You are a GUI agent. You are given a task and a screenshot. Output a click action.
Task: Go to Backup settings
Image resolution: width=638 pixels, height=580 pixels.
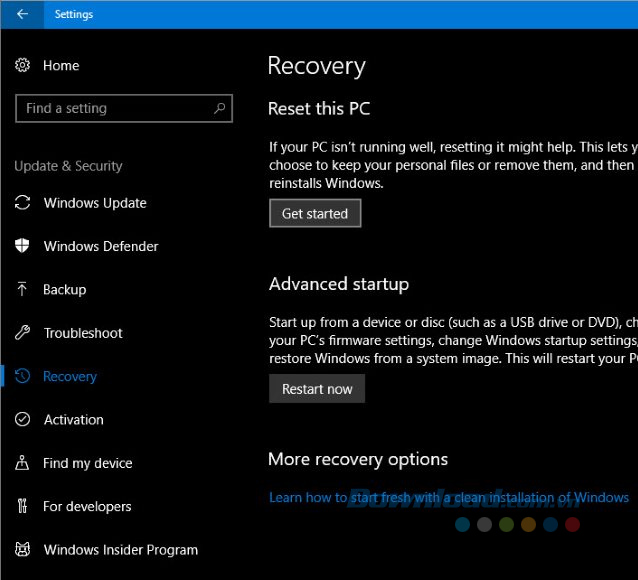tap(65, 290)
